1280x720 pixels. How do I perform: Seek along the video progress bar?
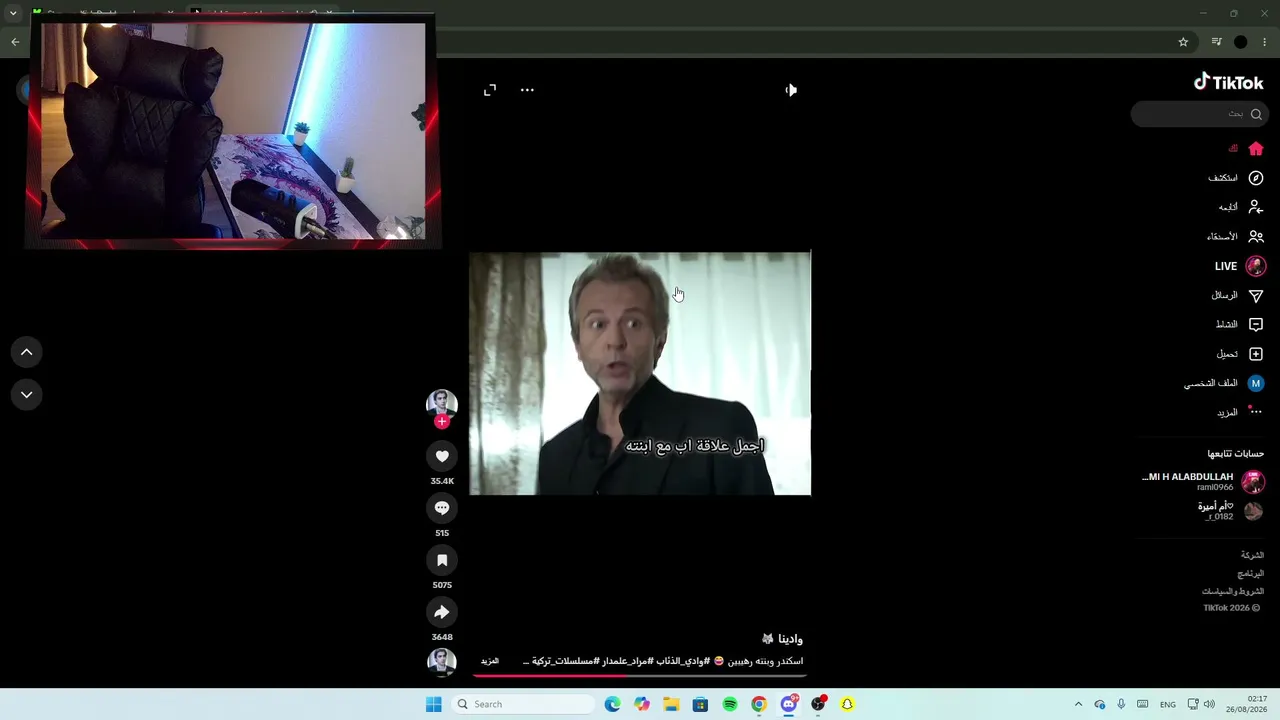coord(640,675)
